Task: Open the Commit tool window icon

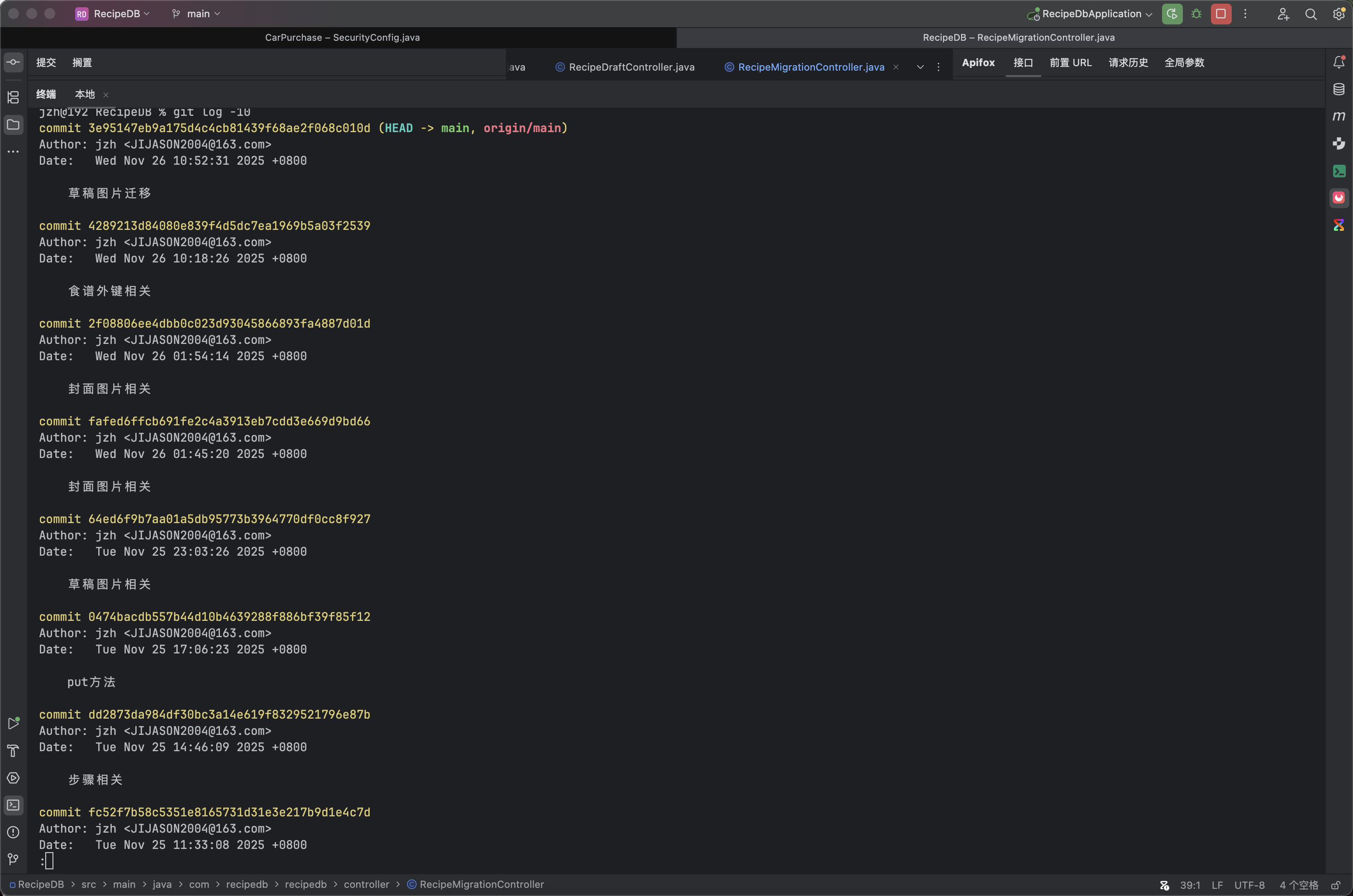Action: (x=13, y=62)
